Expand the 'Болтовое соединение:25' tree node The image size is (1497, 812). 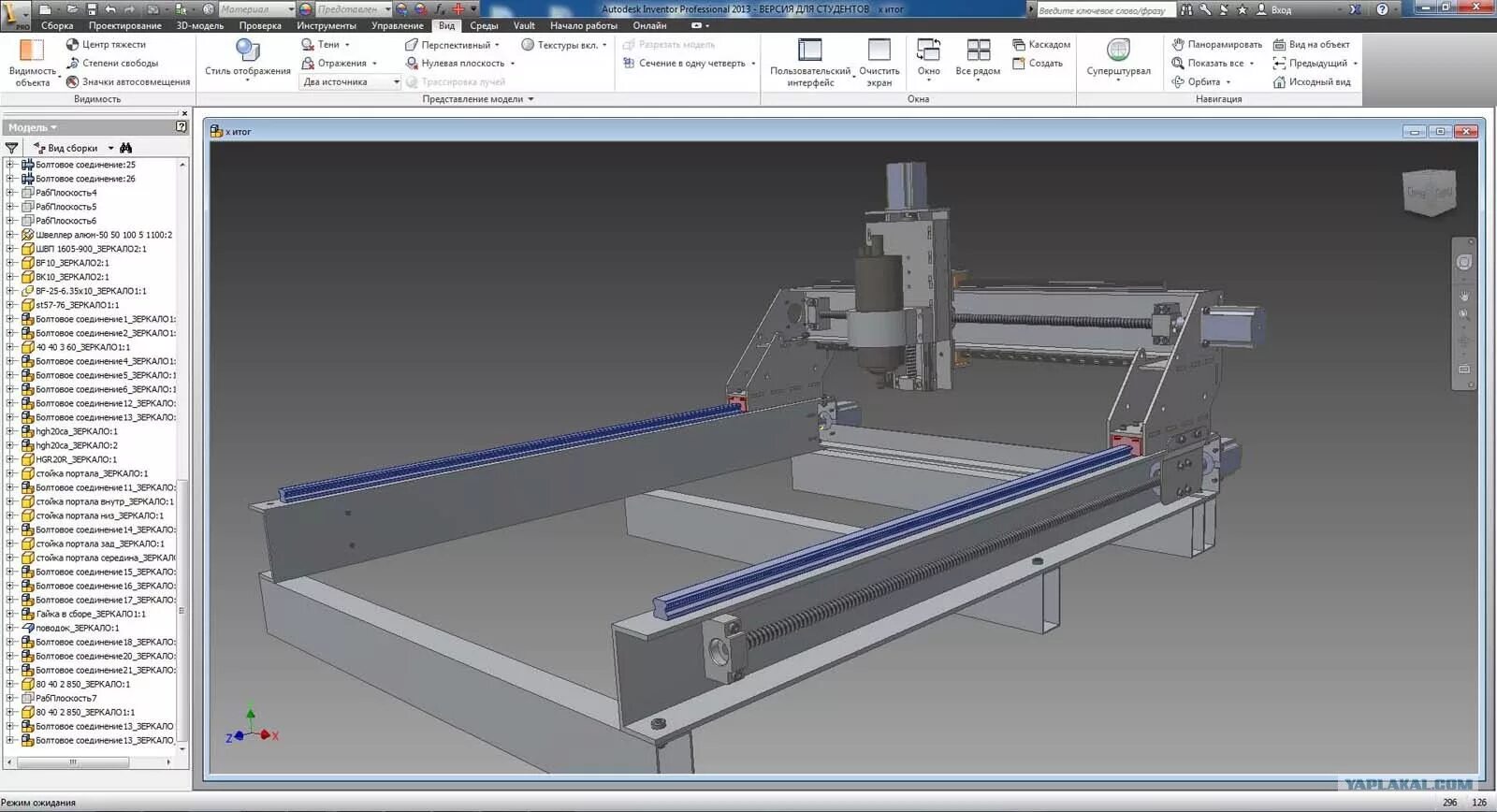coord(9,165)
